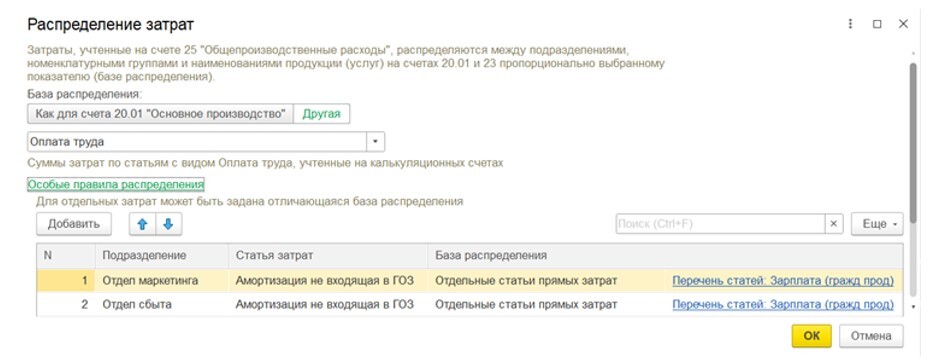The image size is (937, 363).
Task: Click the База распределения column header
Action: (x=666, y=255)
